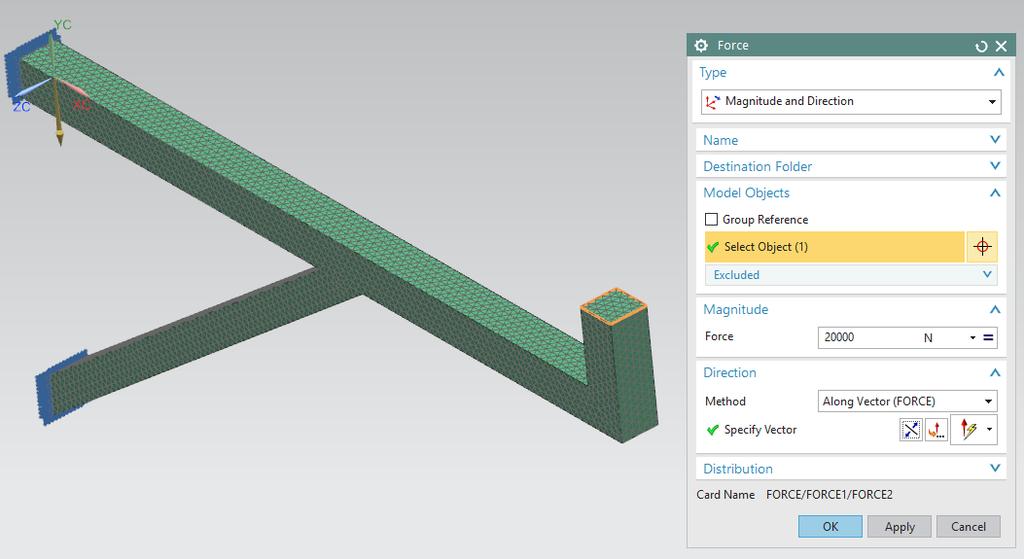
Task: Click the highlighted orange top face of the post
Action: [x=613, y=304]
